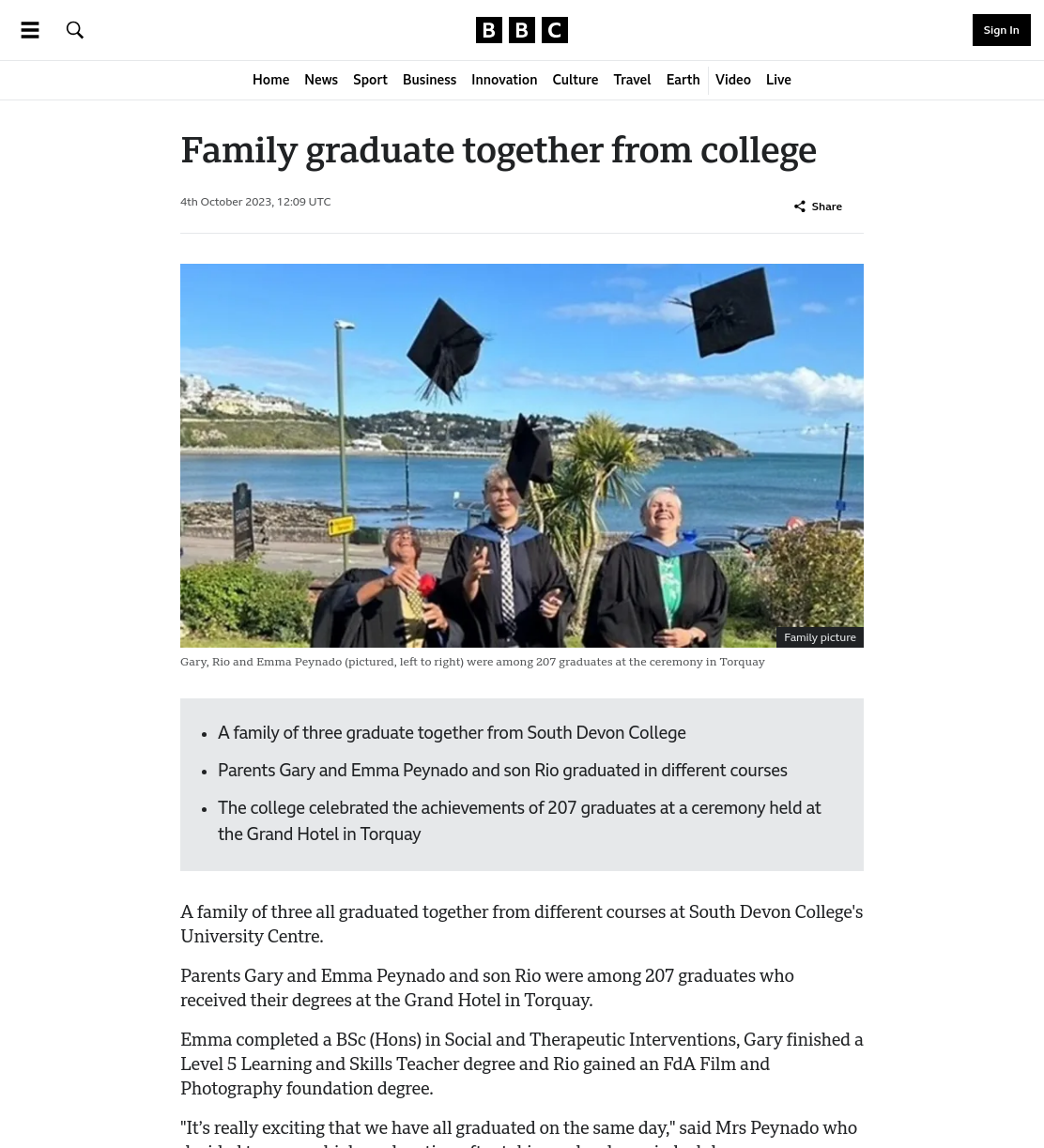Click the article date and timestamp
1044x1148 pixels.
[x=255, y=202]
